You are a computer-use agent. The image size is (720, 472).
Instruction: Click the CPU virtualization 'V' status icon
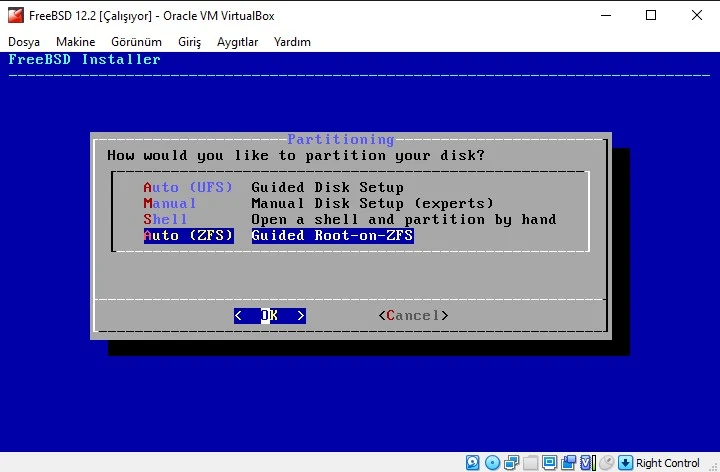588,463
